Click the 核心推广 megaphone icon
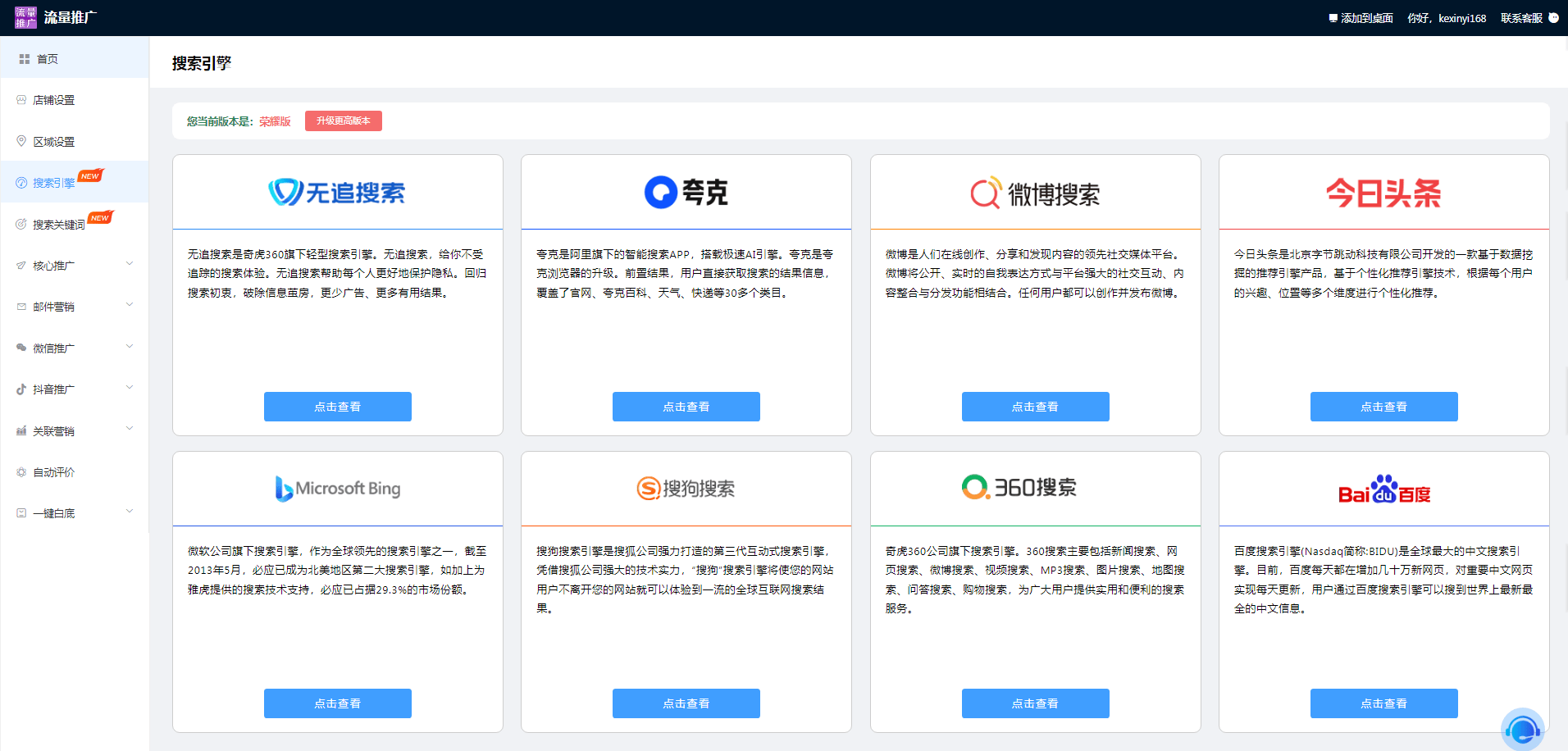The image size is (1568, 751). tap(21, 266)
